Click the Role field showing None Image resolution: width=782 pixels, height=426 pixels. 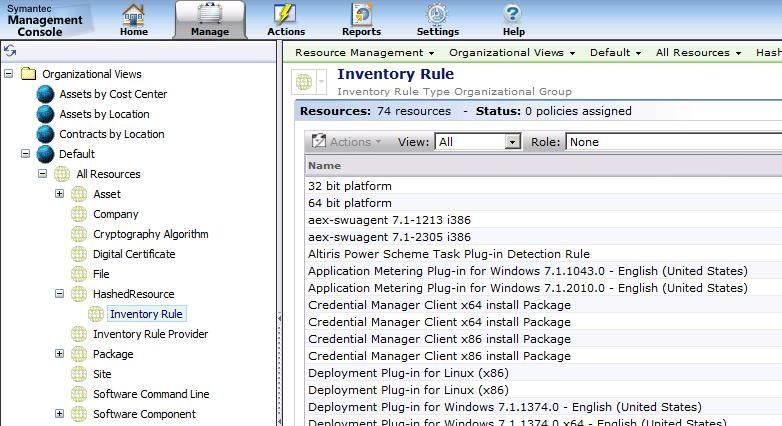[670, 142]
